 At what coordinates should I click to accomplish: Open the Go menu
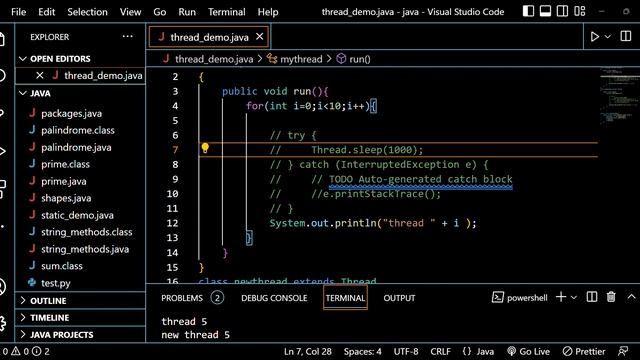click(160, 12)
